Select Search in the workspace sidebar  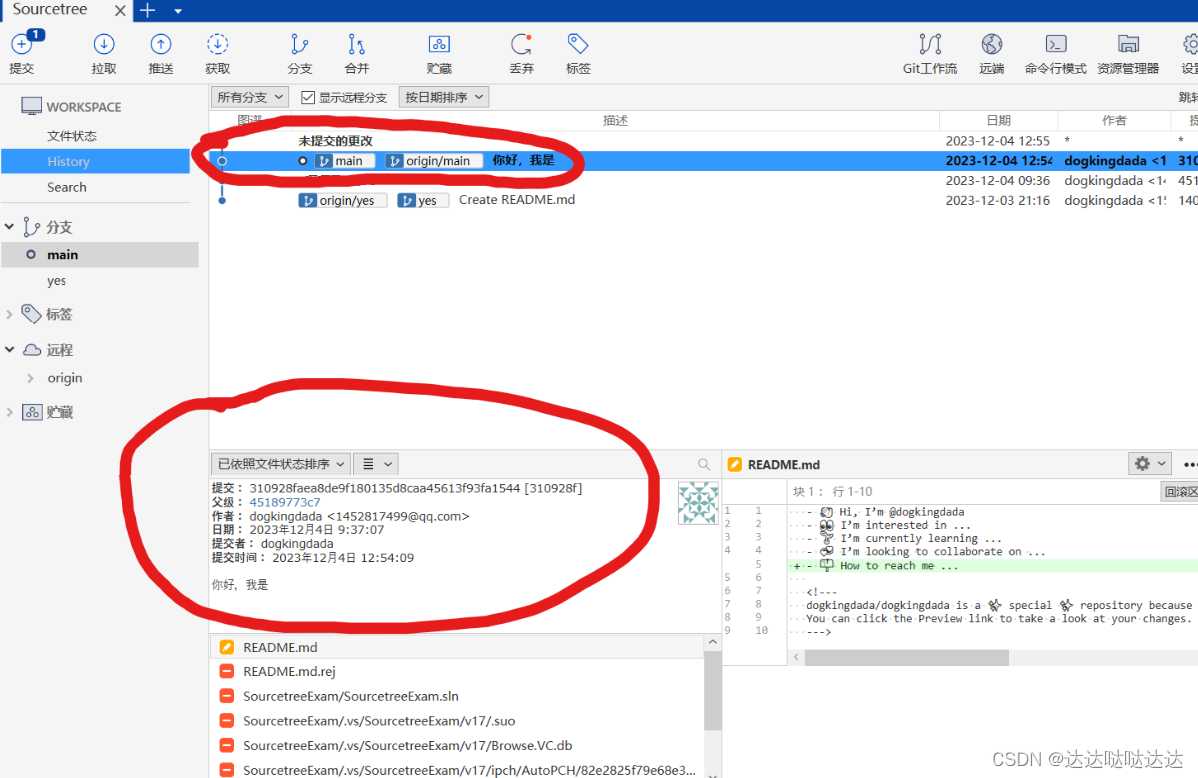coord(67,187)
